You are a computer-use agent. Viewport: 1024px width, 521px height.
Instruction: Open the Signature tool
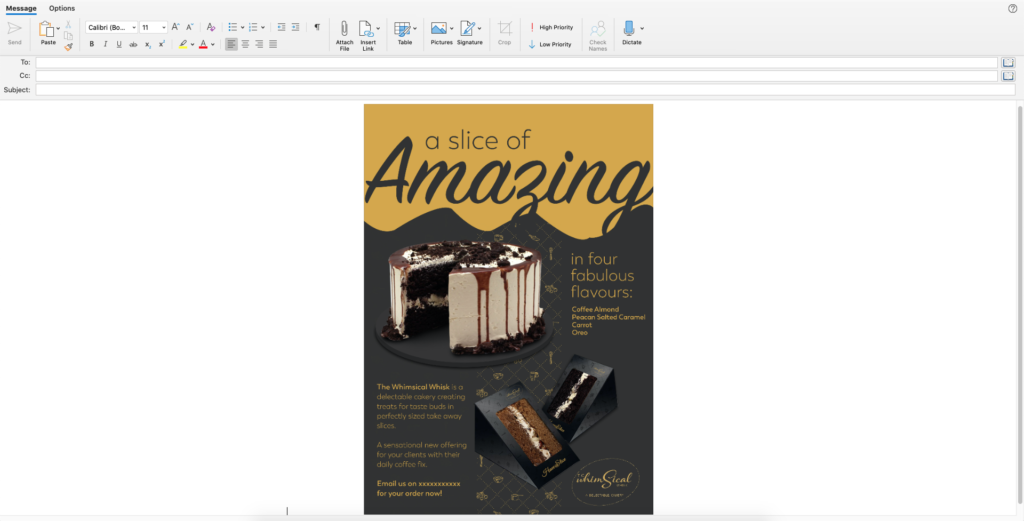click(467, 29)
